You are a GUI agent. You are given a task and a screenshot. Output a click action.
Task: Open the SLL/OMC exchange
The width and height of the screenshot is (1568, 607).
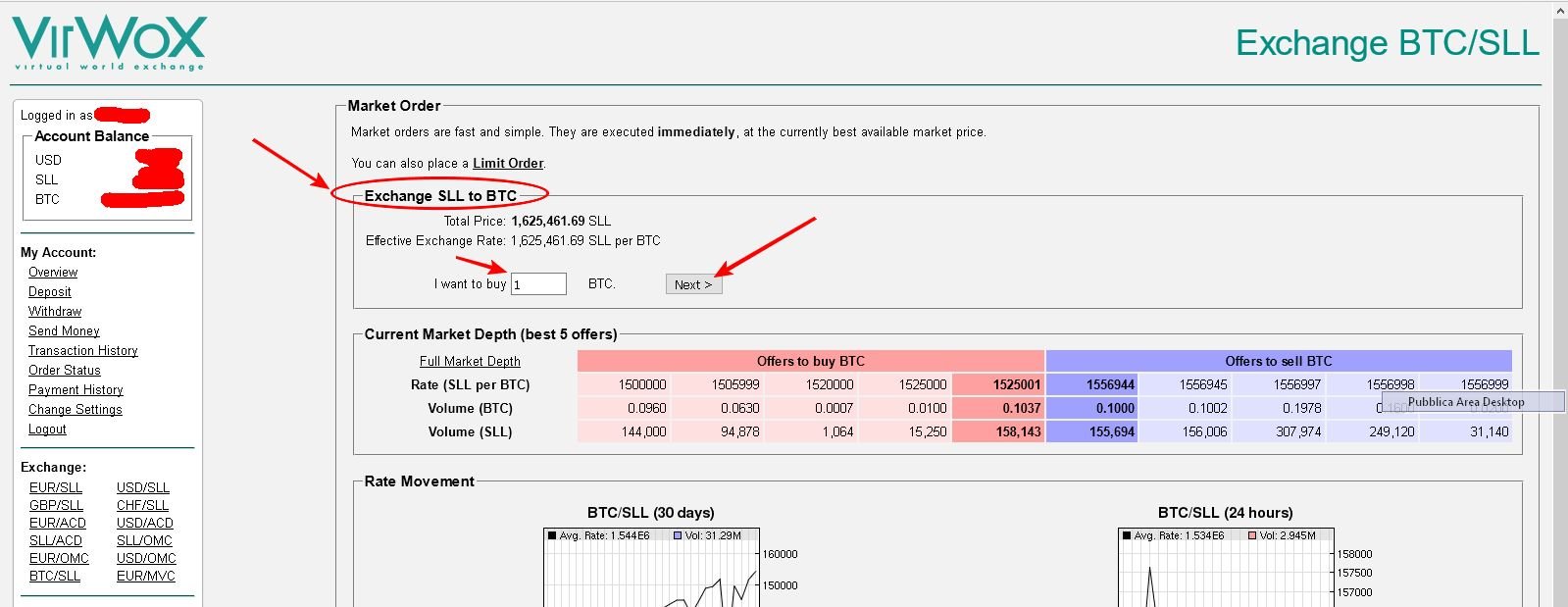point(144,540)
